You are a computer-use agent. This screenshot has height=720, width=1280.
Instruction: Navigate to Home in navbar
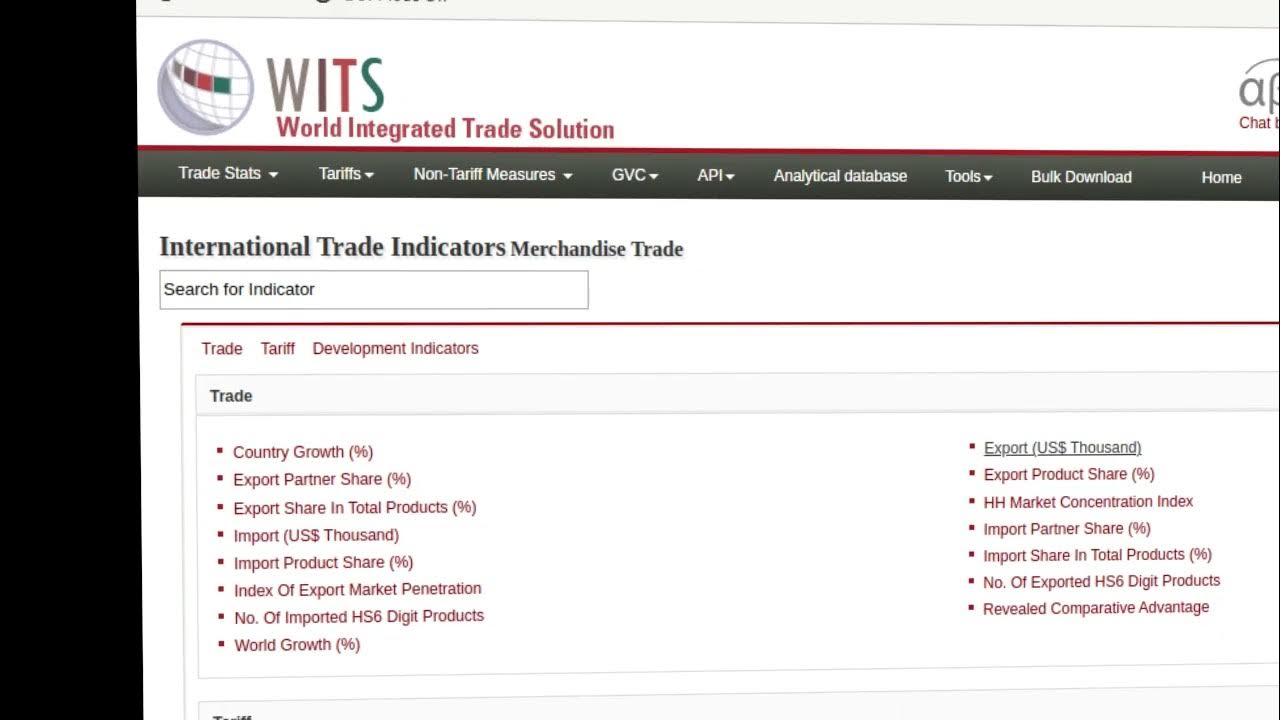pos(1221,177)
